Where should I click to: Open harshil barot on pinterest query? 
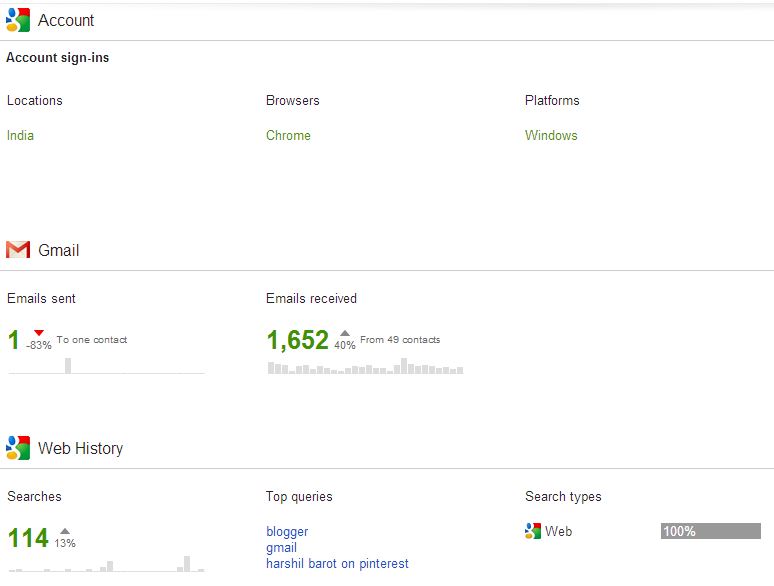337,563
